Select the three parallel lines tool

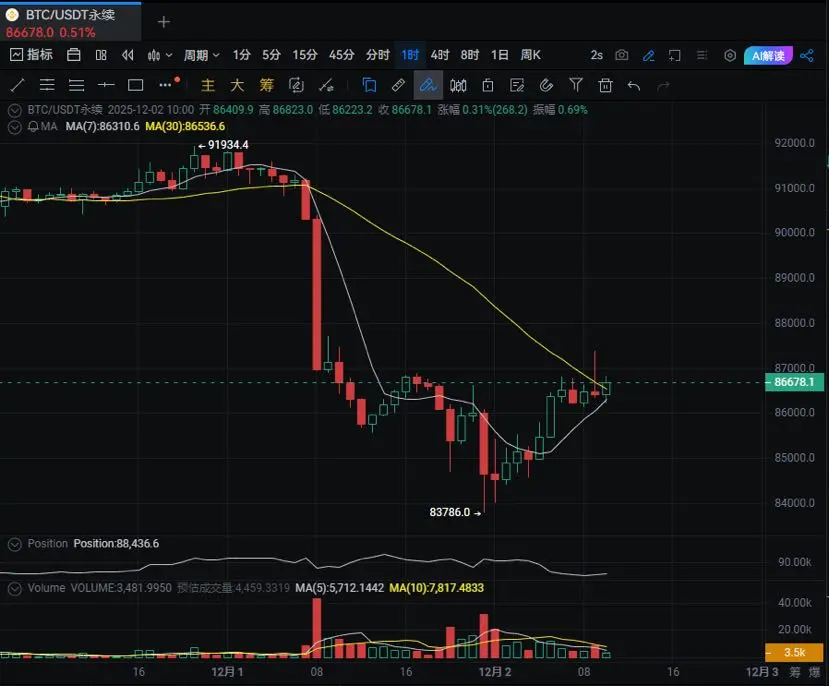77,85
